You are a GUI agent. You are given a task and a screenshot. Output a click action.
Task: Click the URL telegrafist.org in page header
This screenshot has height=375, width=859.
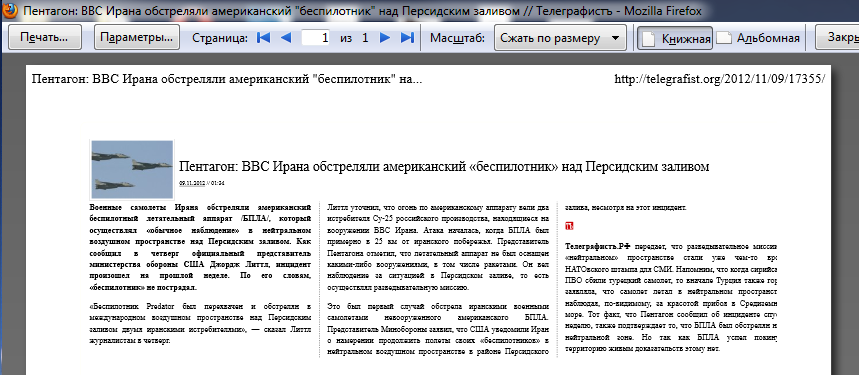pyautogui.click(x=720, y=79)
